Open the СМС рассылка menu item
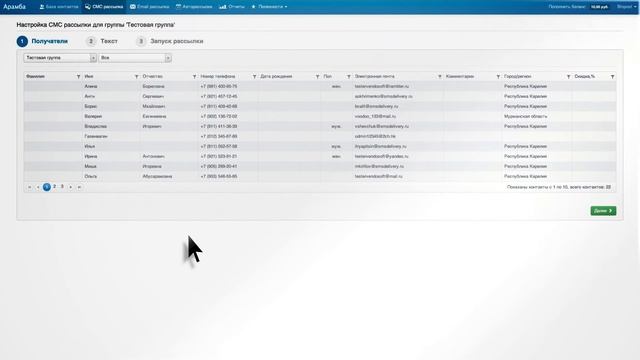This screenshot has width=640, height=360. coord(104,7)
